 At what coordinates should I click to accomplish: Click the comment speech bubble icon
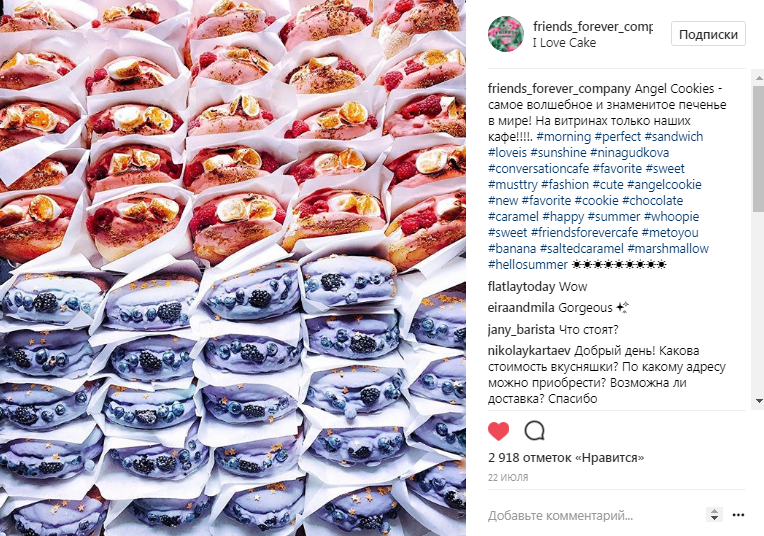[x=535, y=431]
